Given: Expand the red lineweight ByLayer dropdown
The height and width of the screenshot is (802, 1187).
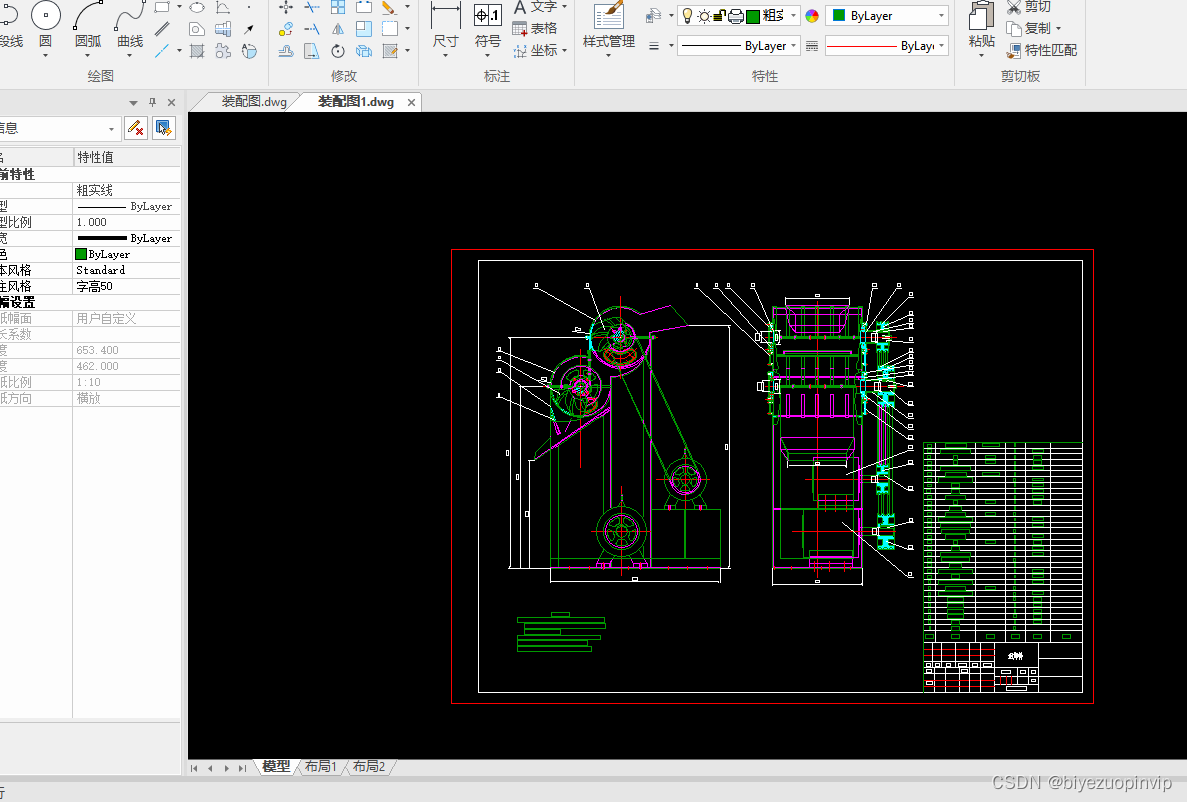Looking at the screenshot, I should pos(887,46).
